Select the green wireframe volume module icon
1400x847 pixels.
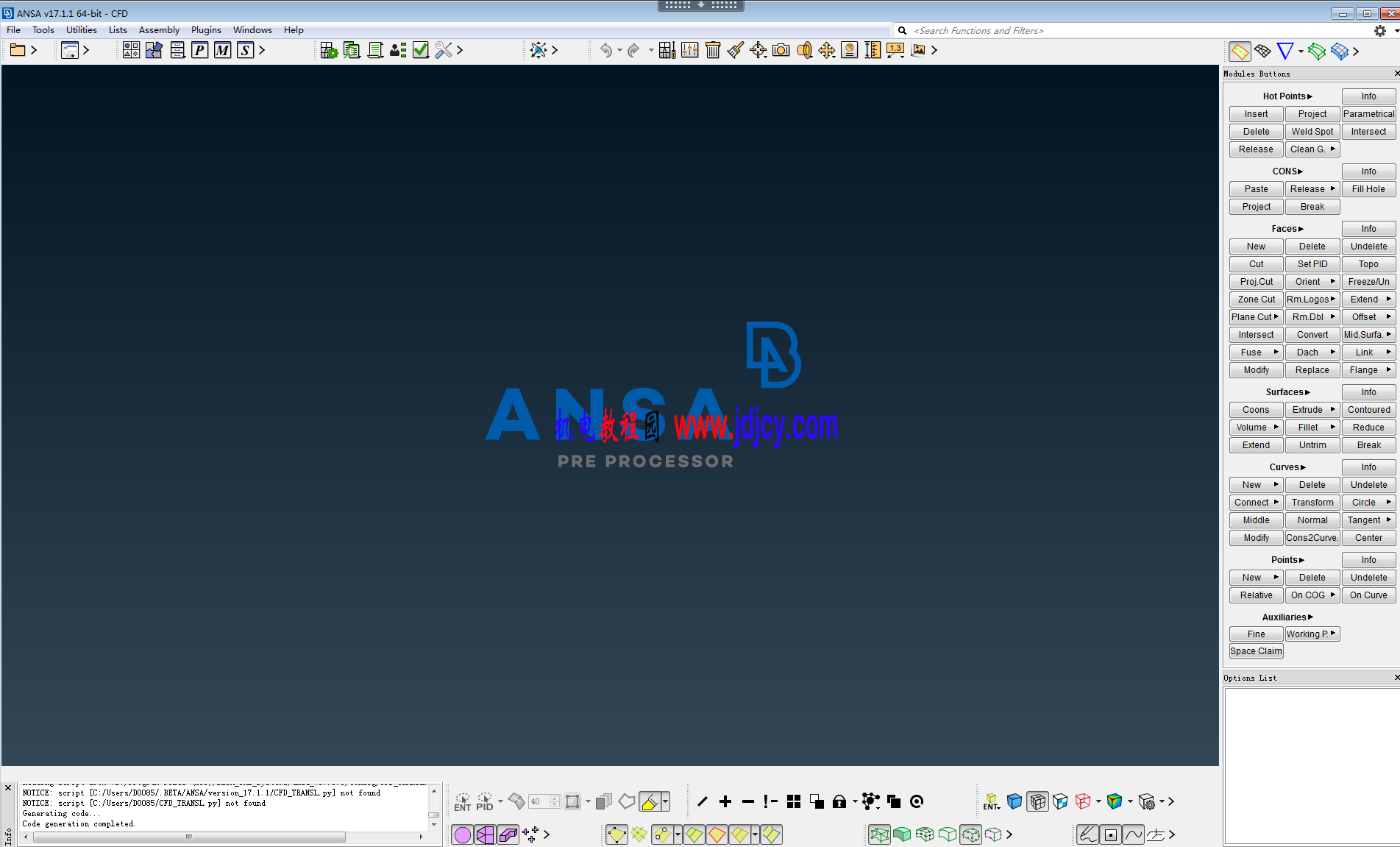(1317, 51)
